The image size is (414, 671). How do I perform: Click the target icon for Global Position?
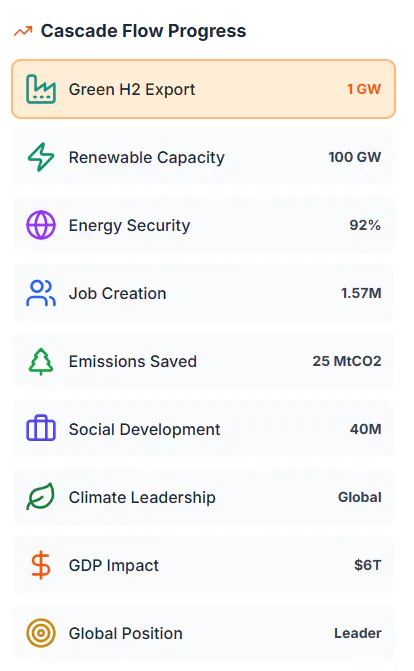tap(41, 633)
